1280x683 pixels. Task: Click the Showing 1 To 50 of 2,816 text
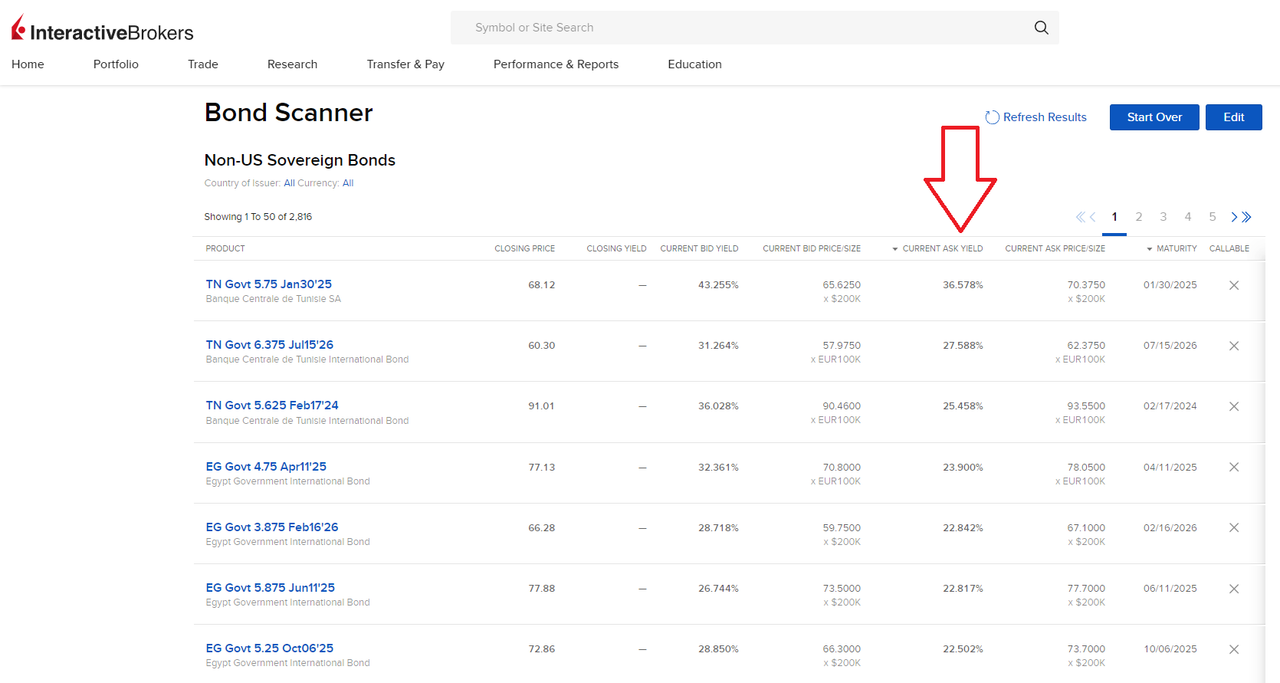pyautogui.click(x=258, y=217)
